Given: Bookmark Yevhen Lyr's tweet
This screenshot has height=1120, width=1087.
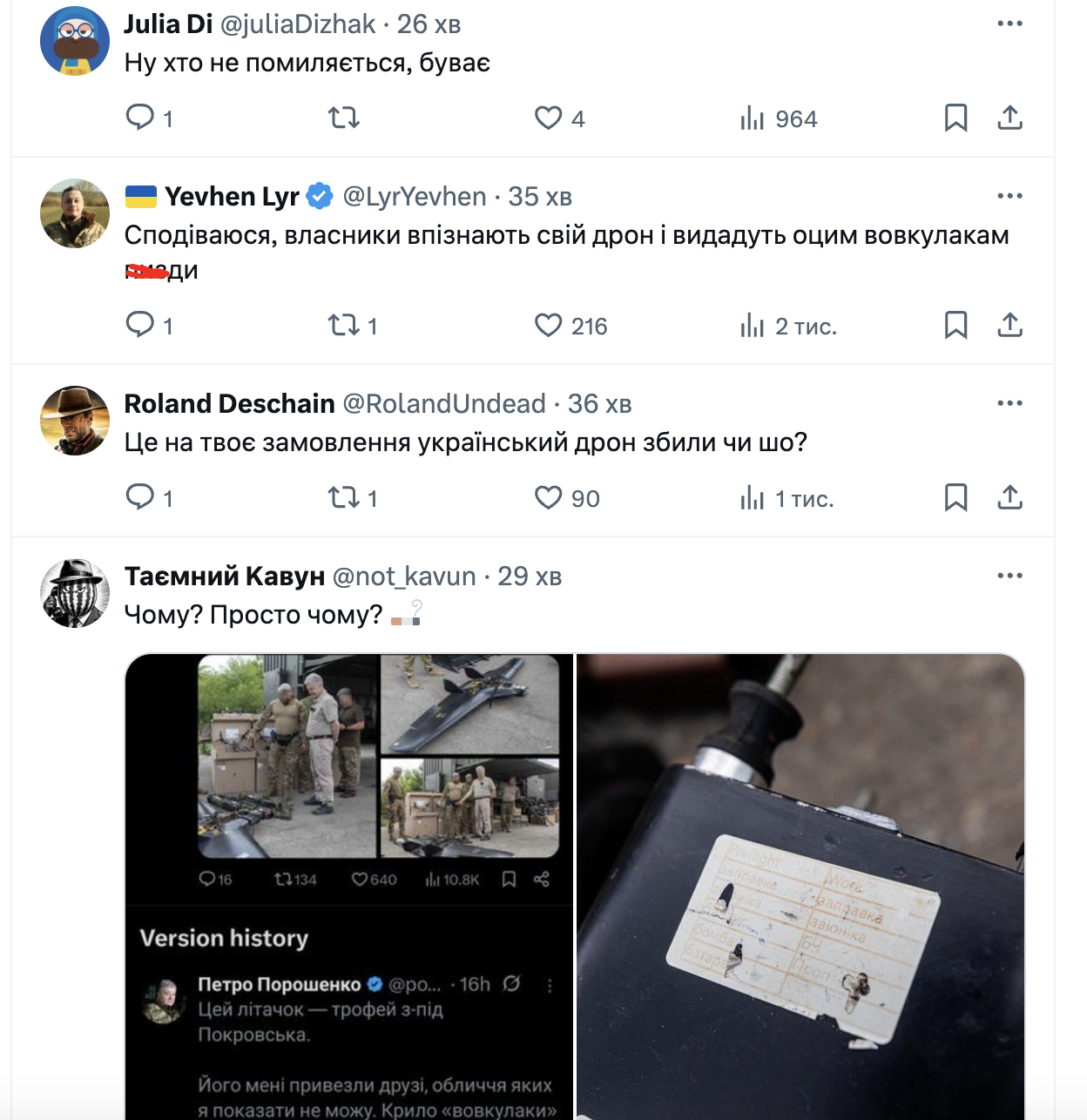Looking at the screenshot, I should point(955,326).
